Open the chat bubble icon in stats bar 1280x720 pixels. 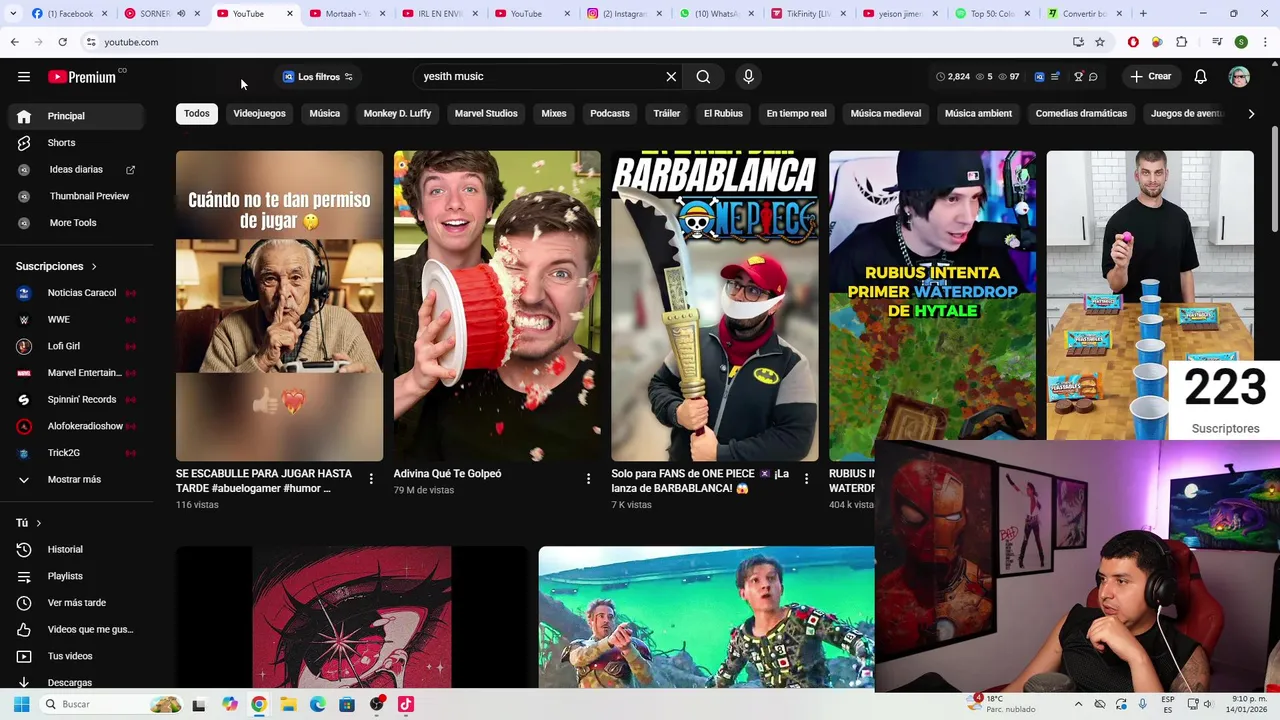[x=1093, y=77]
